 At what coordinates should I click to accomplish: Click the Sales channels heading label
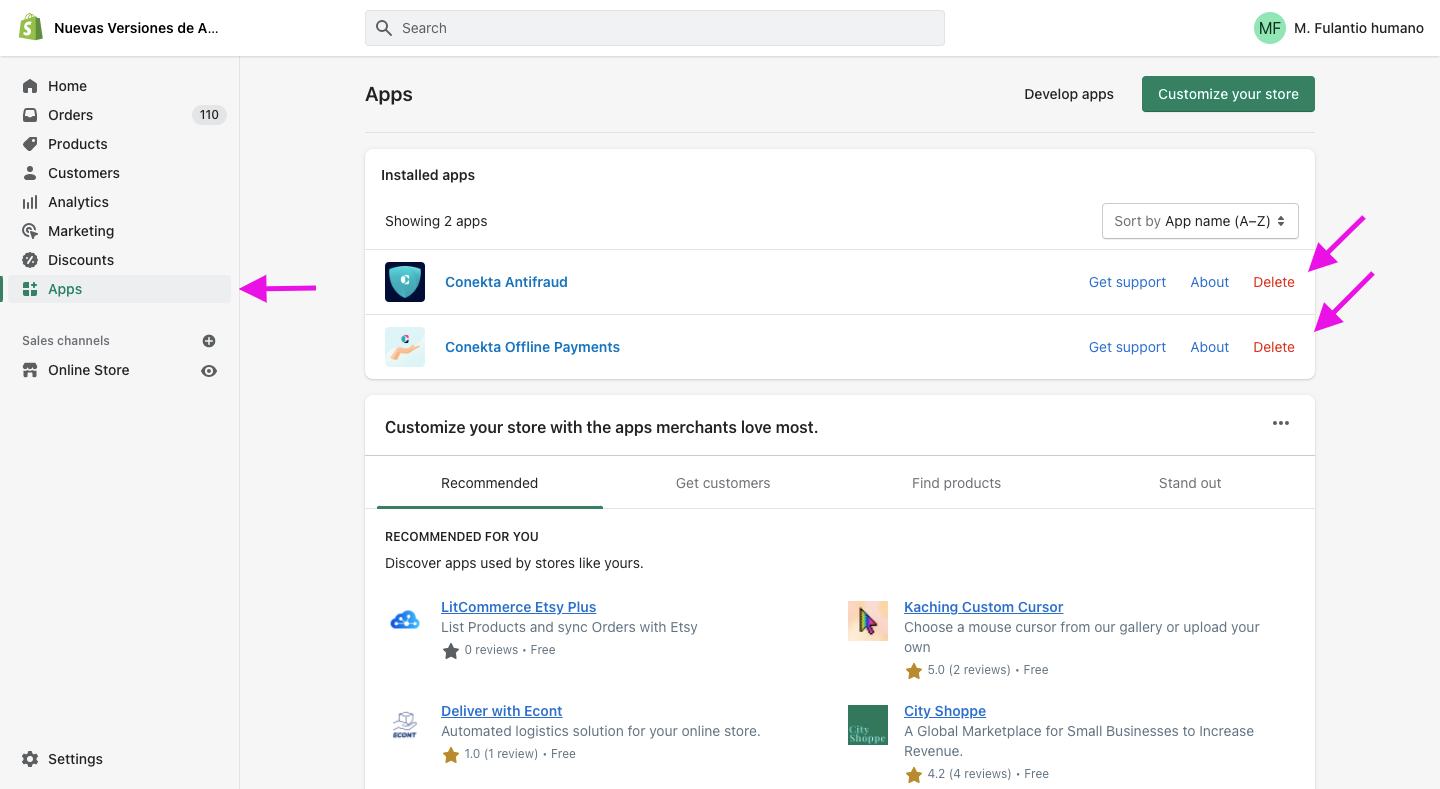click(66, 341)
